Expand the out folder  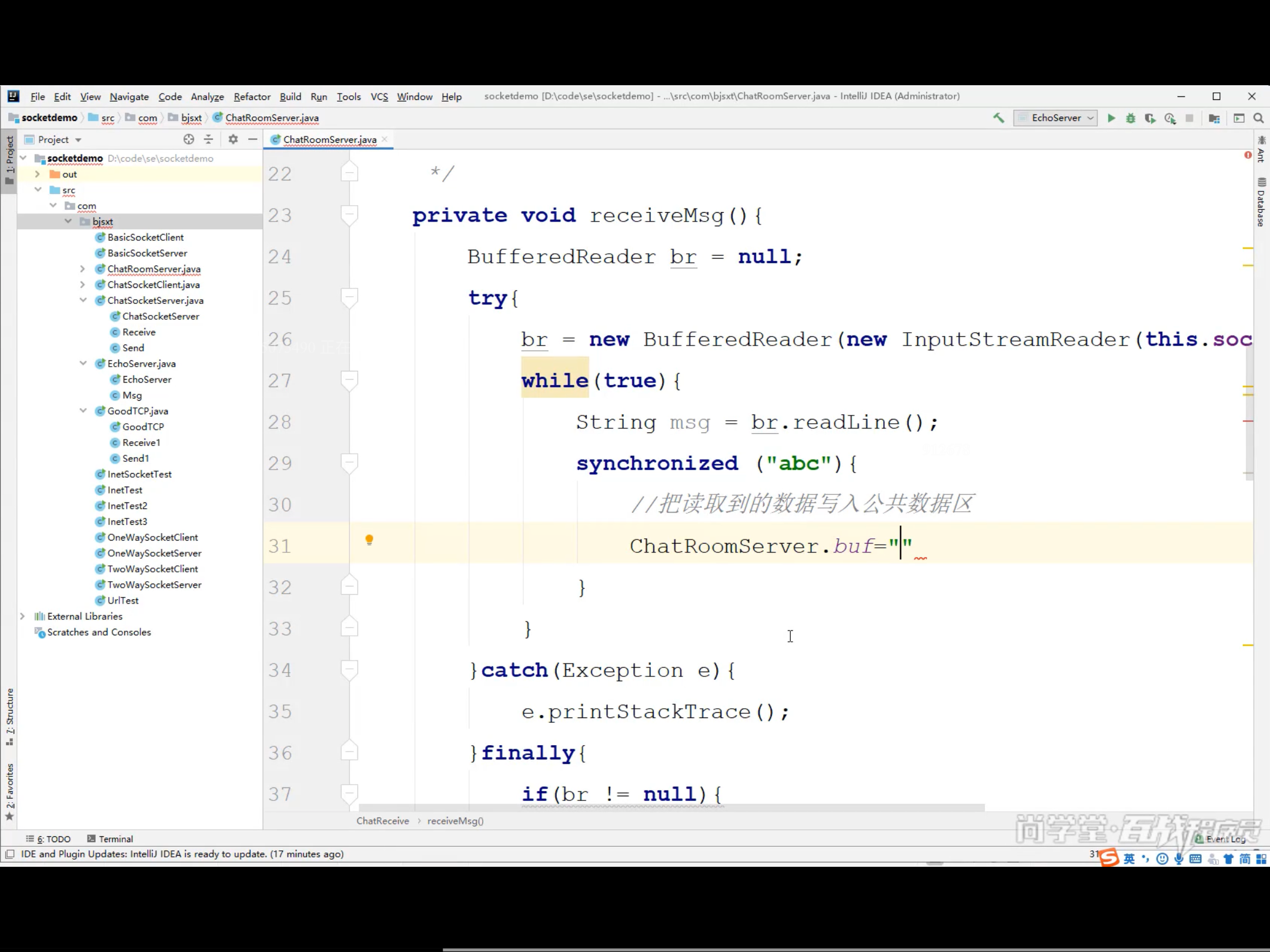click(x=38, y=174)
